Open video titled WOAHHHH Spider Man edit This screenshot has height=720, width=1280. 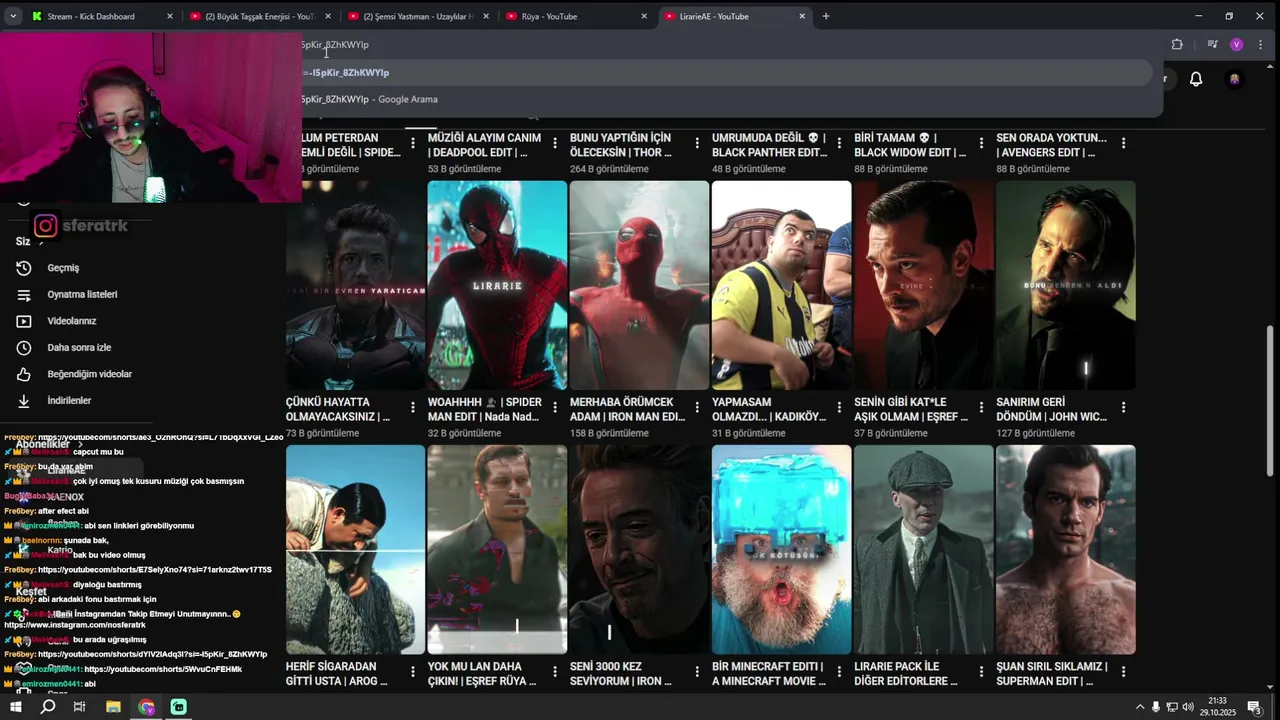click(484, 409)
